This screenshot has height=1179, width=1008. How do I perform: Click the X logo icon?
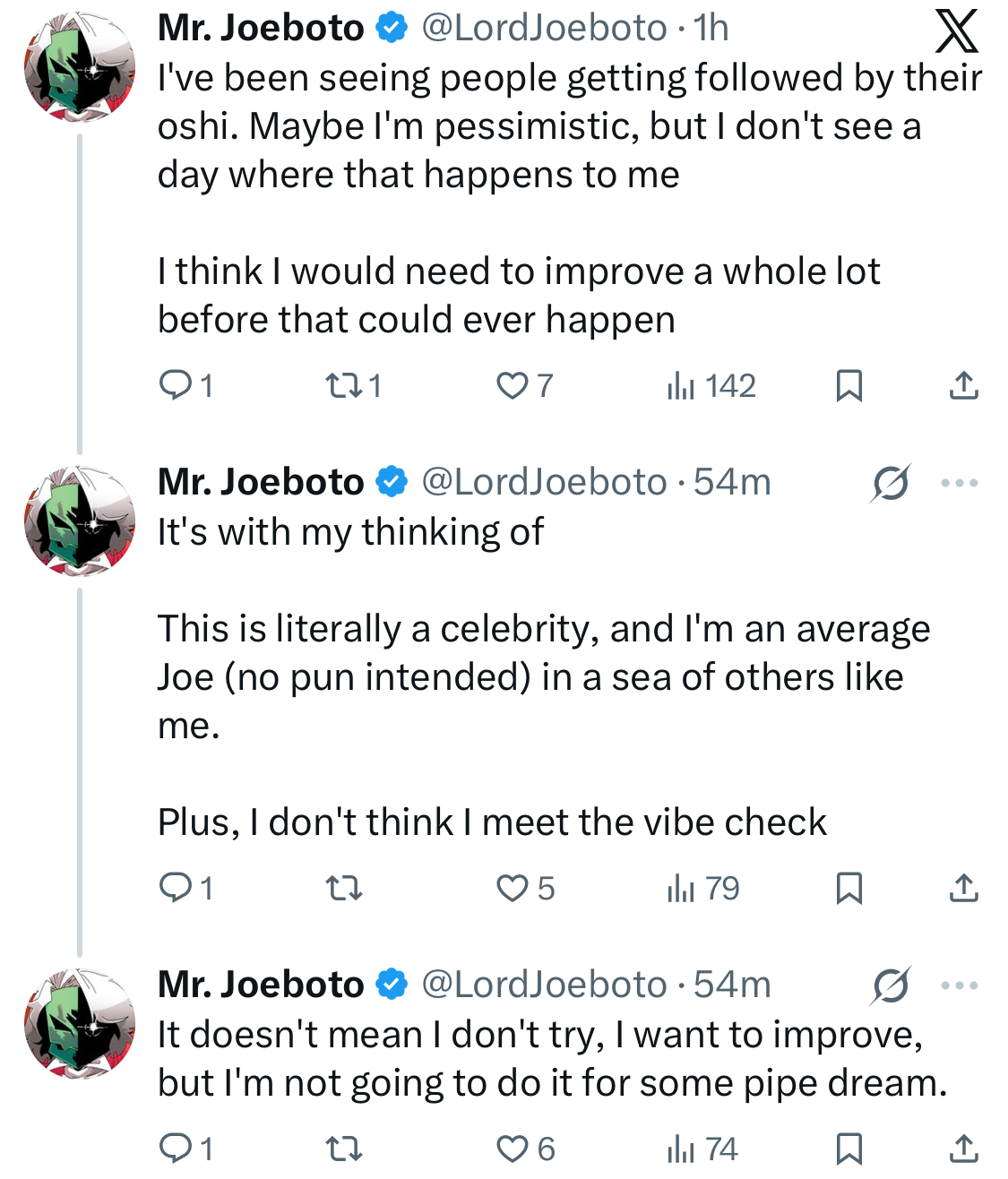coord(956,31)
